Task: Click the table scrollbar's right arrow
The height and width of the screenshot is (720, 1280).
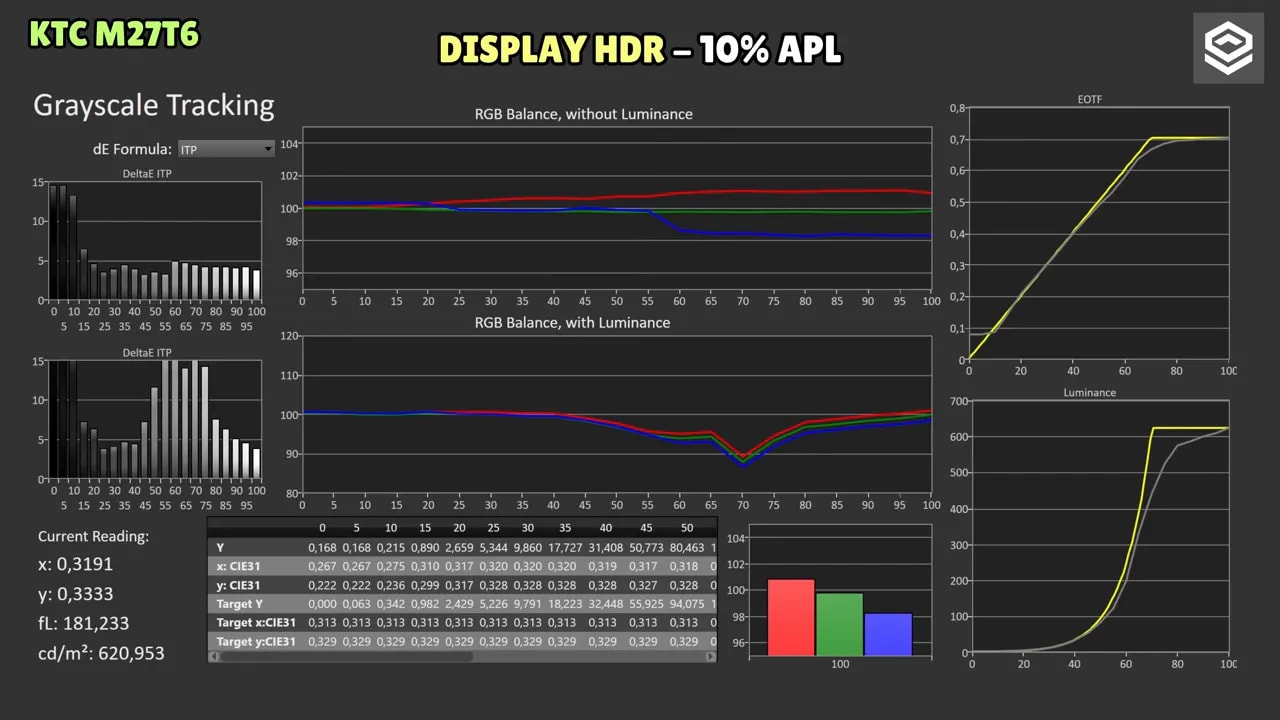Action: tap(711, 657)
